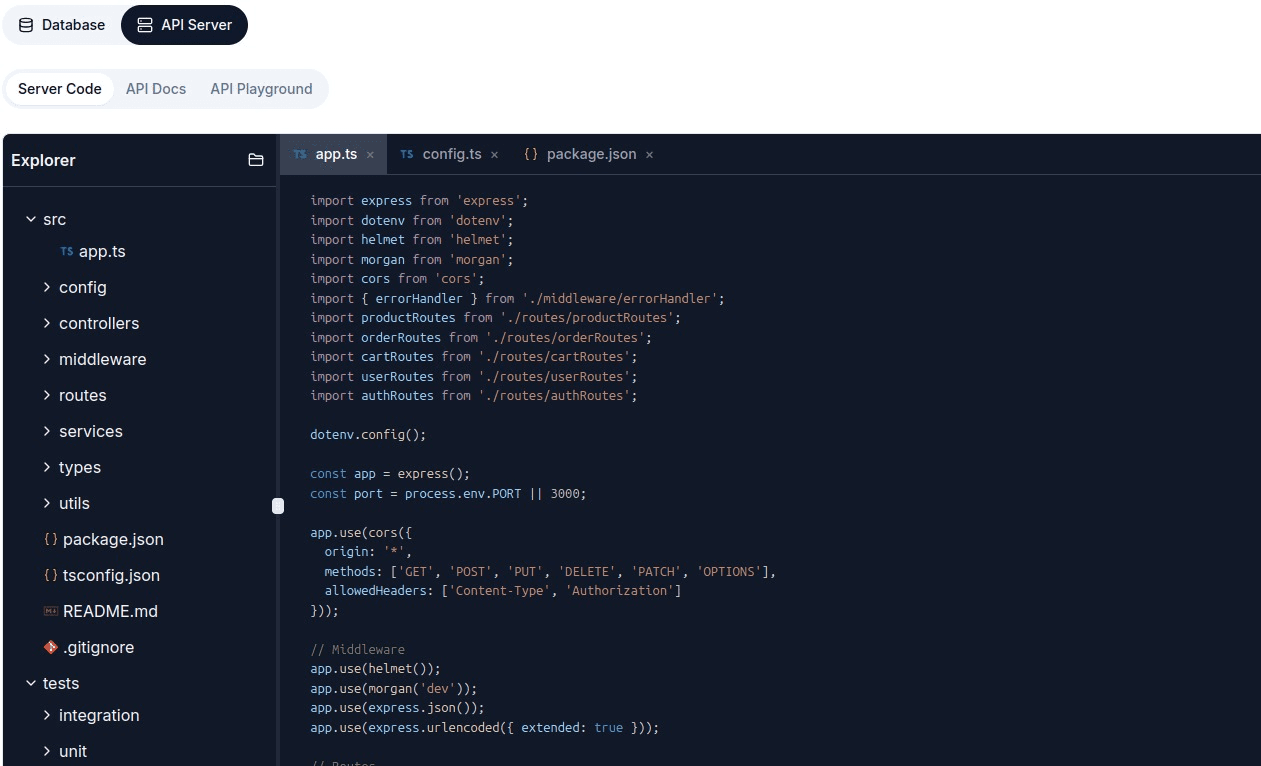Switch to the package.json editor tab

click(588, 155)
